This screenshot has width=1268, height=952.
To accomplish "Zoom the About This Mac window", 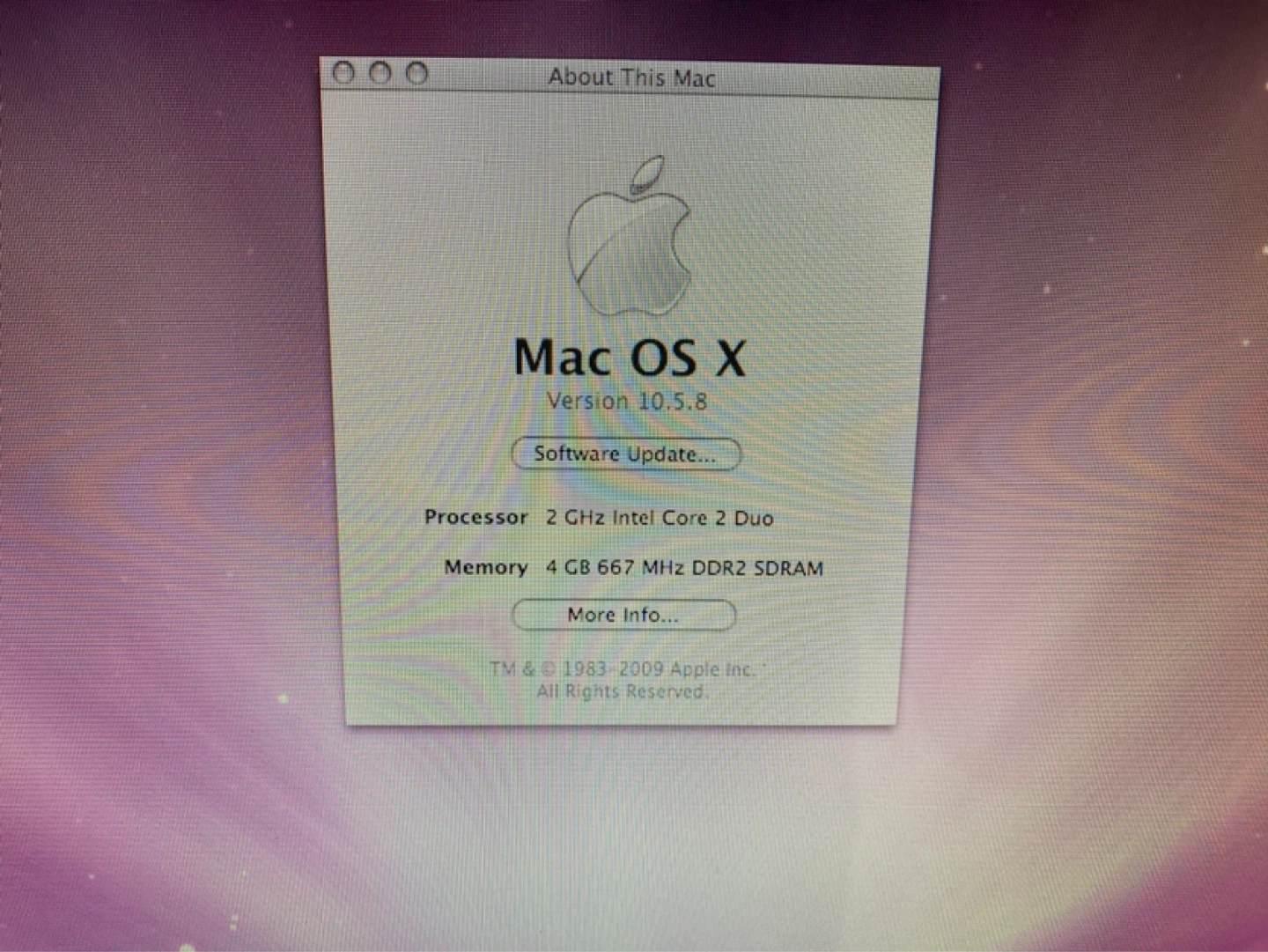I will click(x=417, y=73).
